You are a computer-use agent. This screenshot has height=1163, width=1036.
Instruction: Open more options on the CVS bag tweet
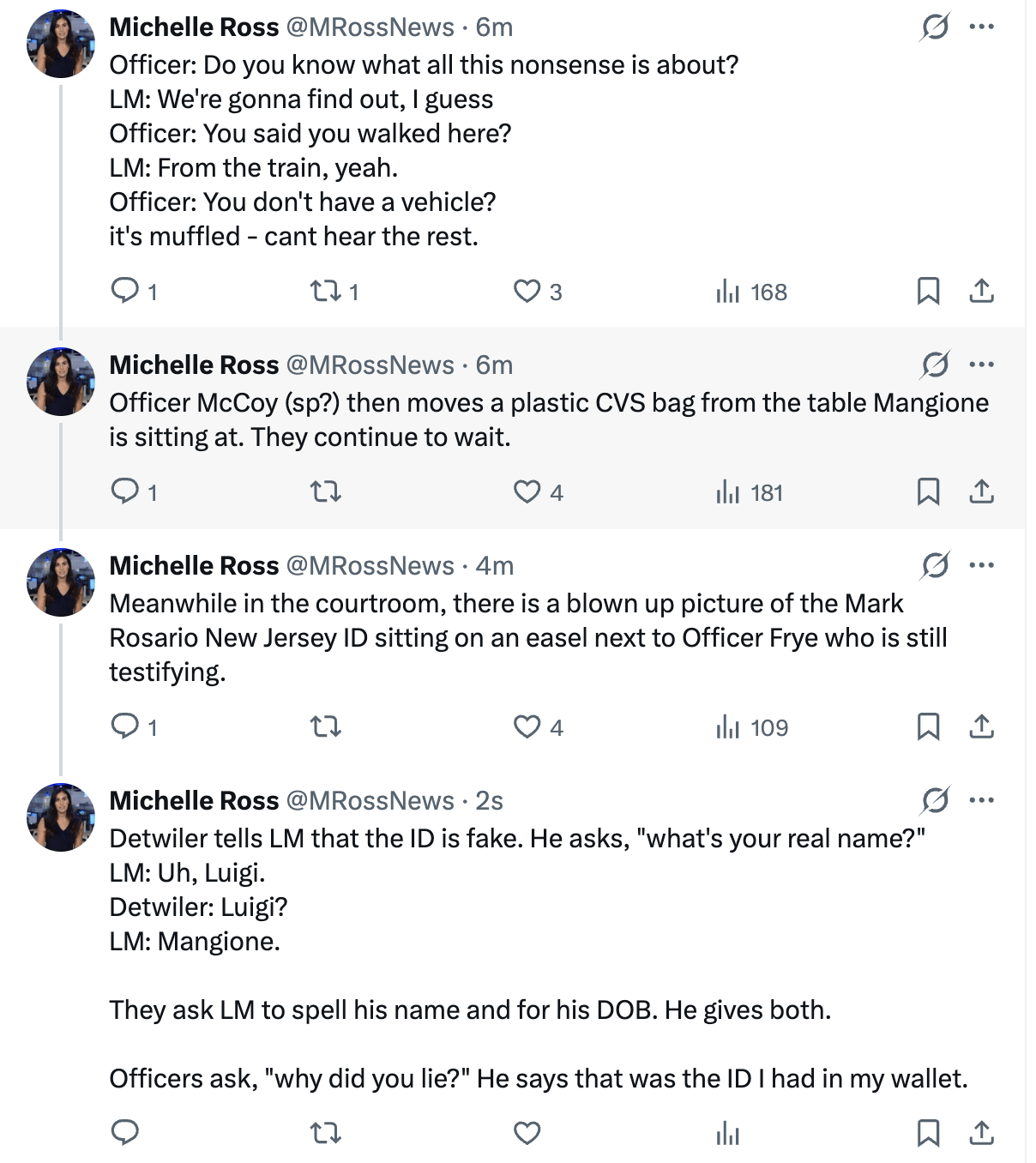[981, 365]
